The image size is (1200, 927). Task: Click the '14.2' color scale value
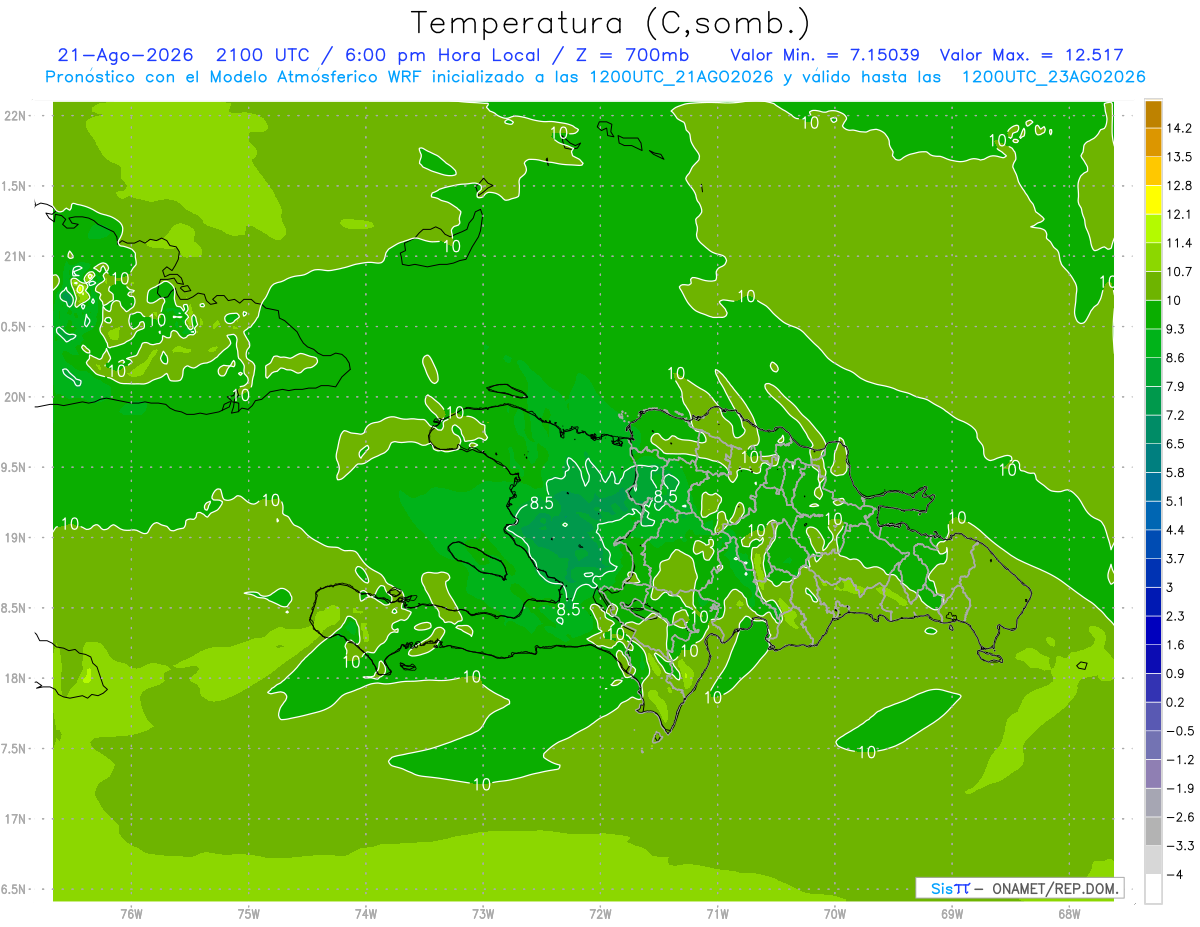point(1179,128)
